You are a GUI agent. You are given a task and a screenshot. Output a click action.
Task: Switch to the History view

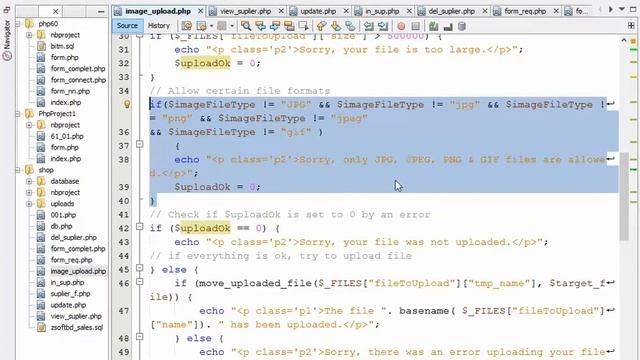click(x=159, y=25)
